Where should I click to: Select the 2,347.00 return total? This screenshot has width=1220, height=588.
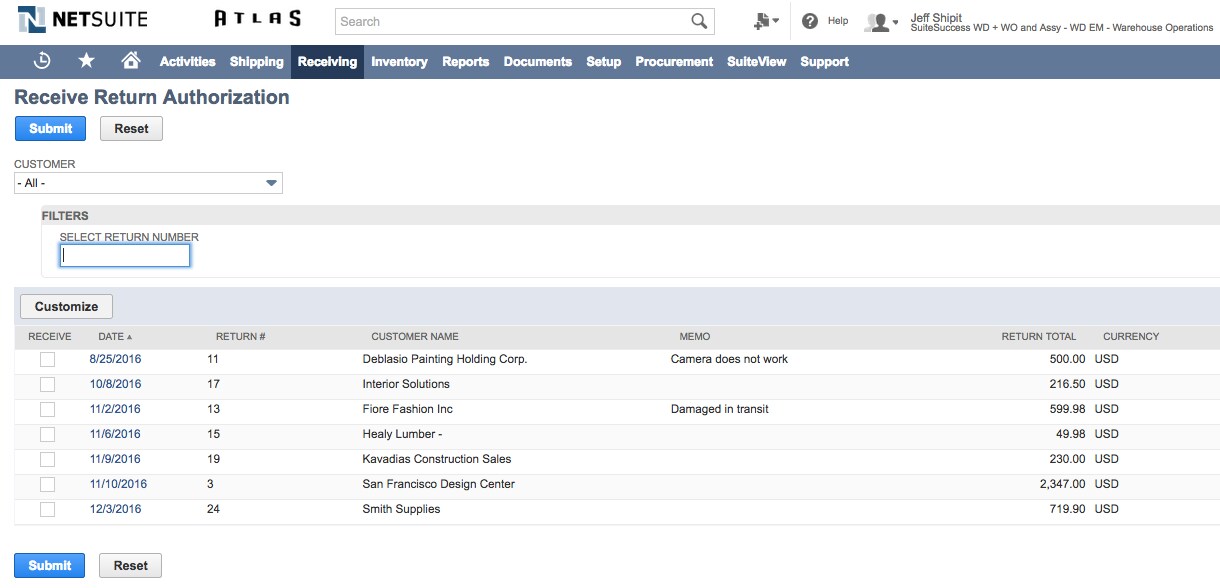pos(1063,484)
